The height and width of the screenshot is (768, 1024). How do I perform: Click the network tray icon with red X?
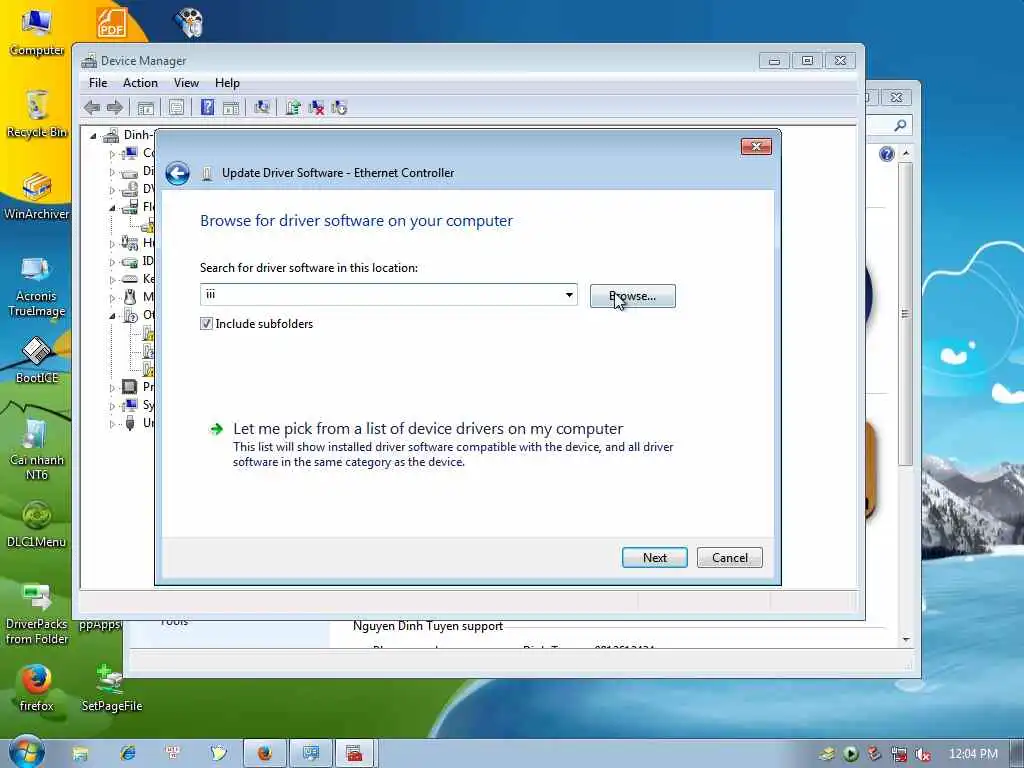pos(899,754)
